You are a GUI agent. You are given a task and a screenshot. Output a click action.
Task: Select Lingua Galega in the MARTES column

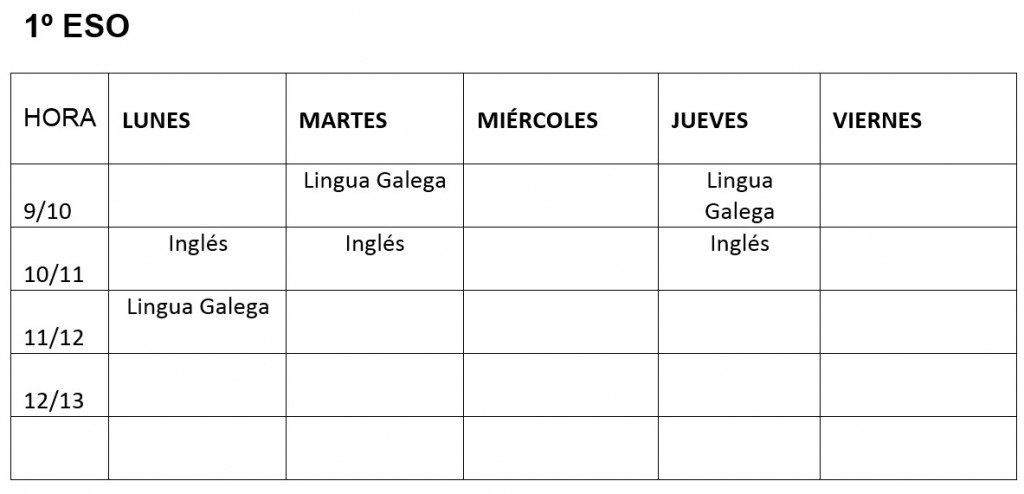(x=374, y=181)
